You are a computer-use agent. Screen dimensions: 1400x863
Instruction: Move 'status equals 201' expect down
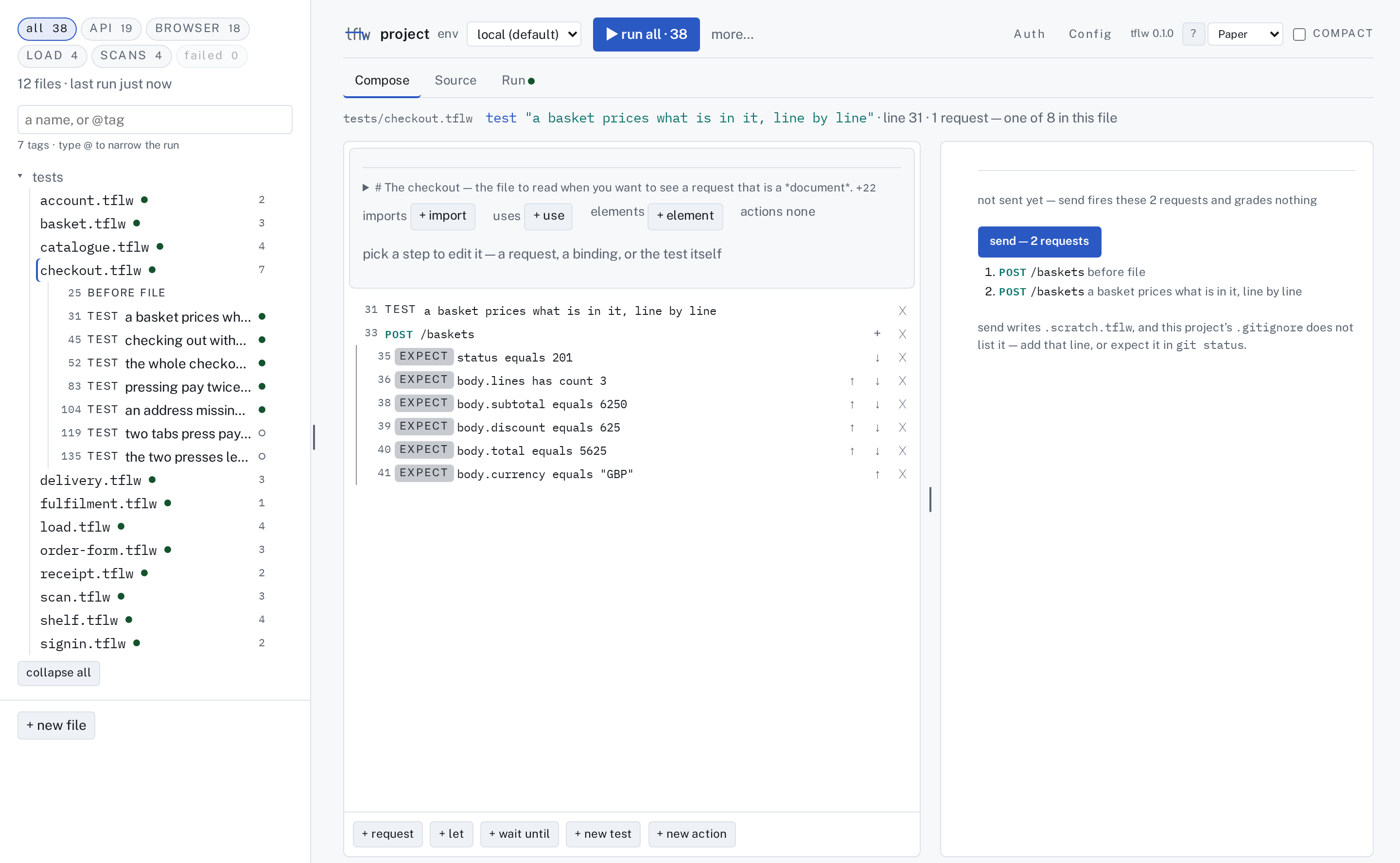[x=877, y=358]
